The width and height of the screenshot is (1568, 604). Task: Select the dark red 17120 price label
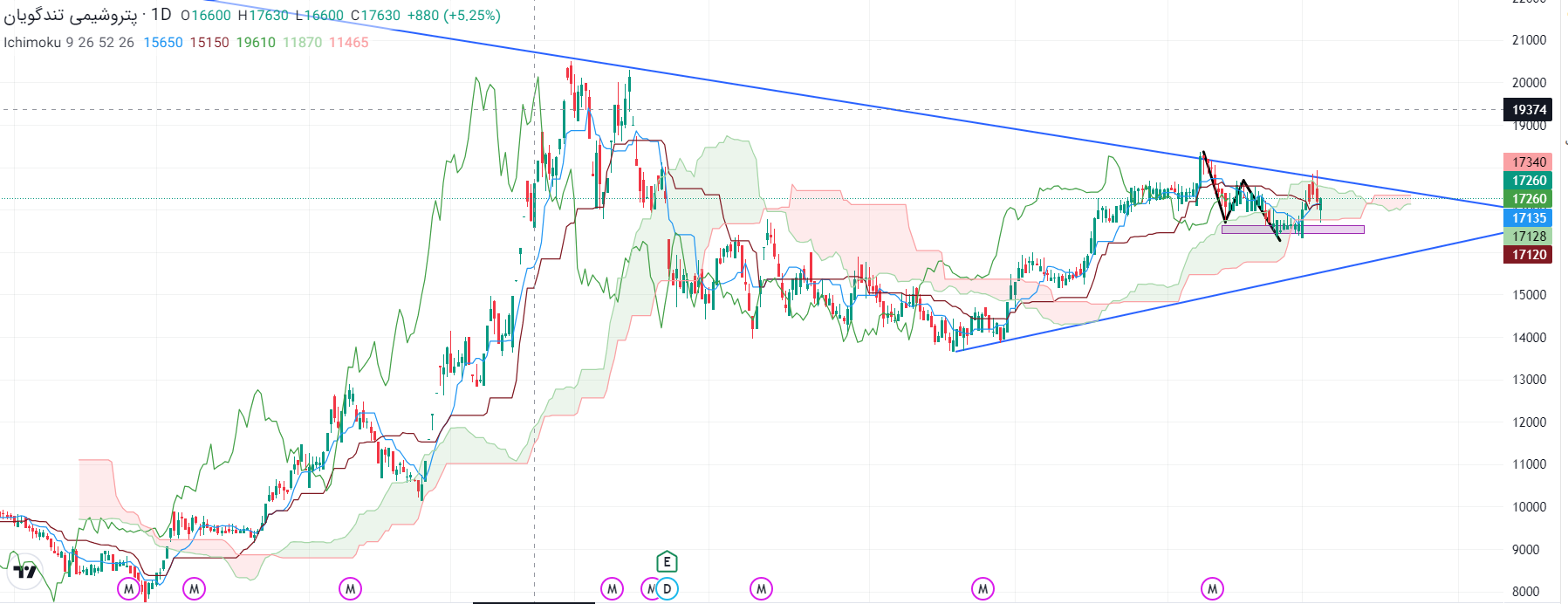click(x=1528, y=254)
